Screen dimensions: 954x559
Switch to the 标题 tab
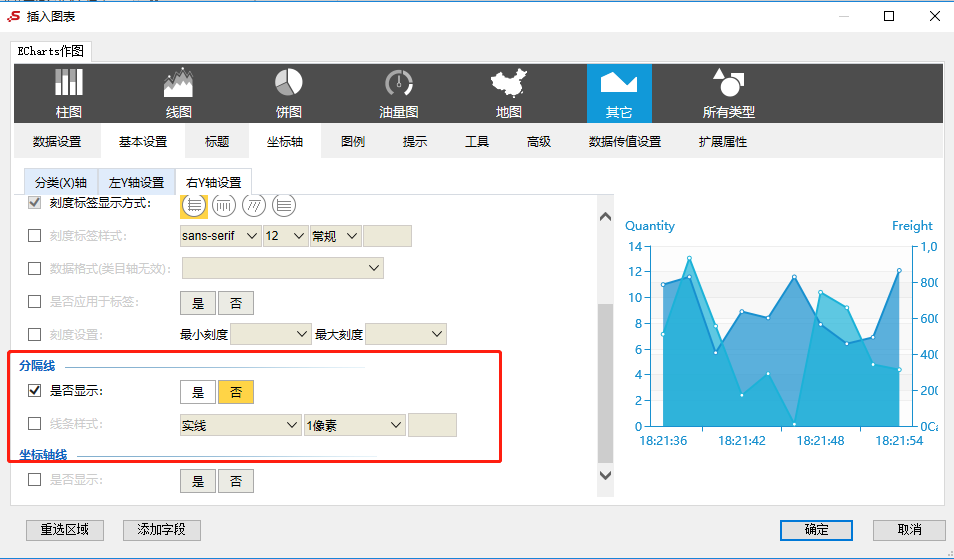click(217, 142)
